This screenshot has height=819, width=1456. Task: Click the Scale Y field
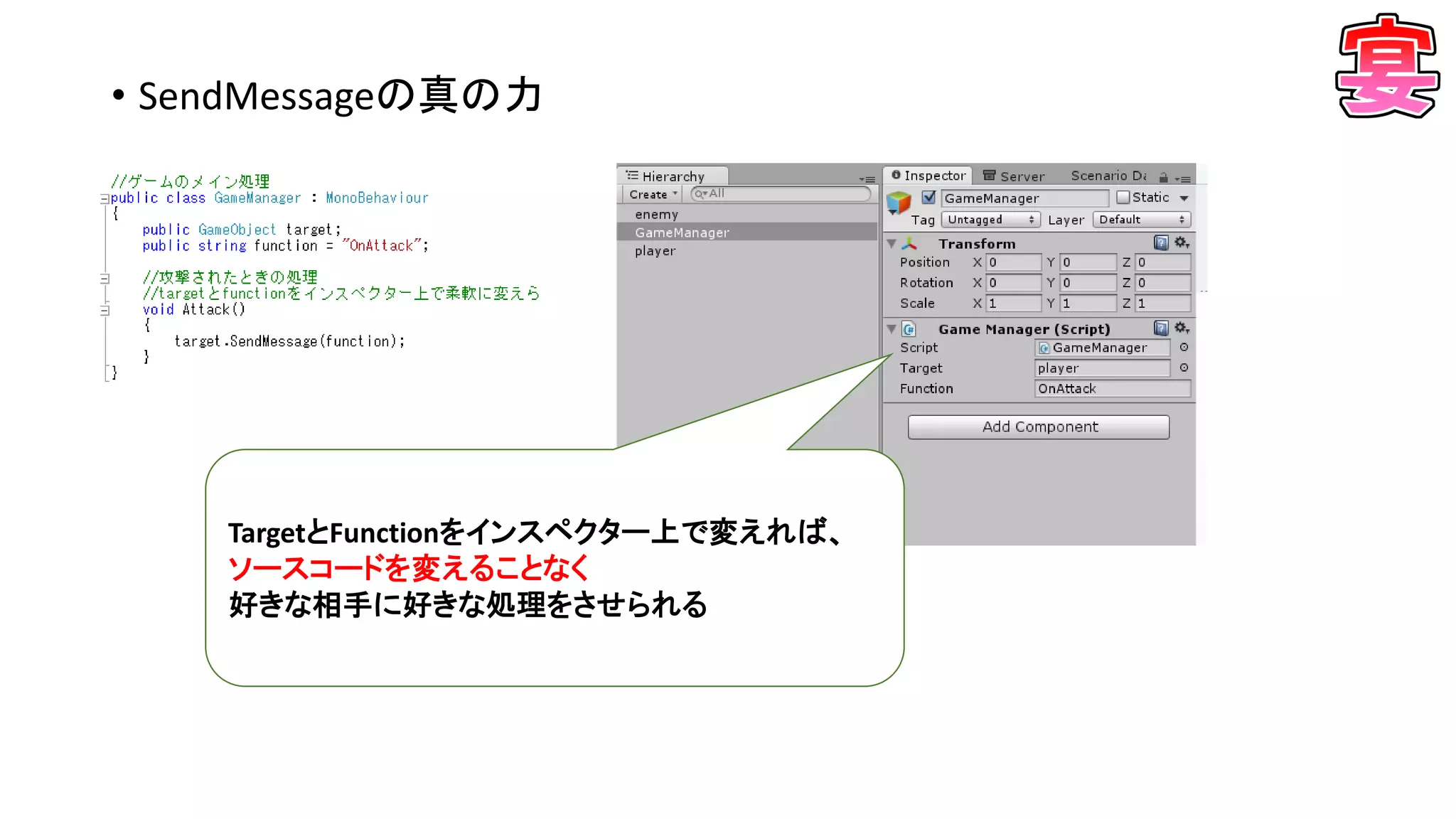1088,304
